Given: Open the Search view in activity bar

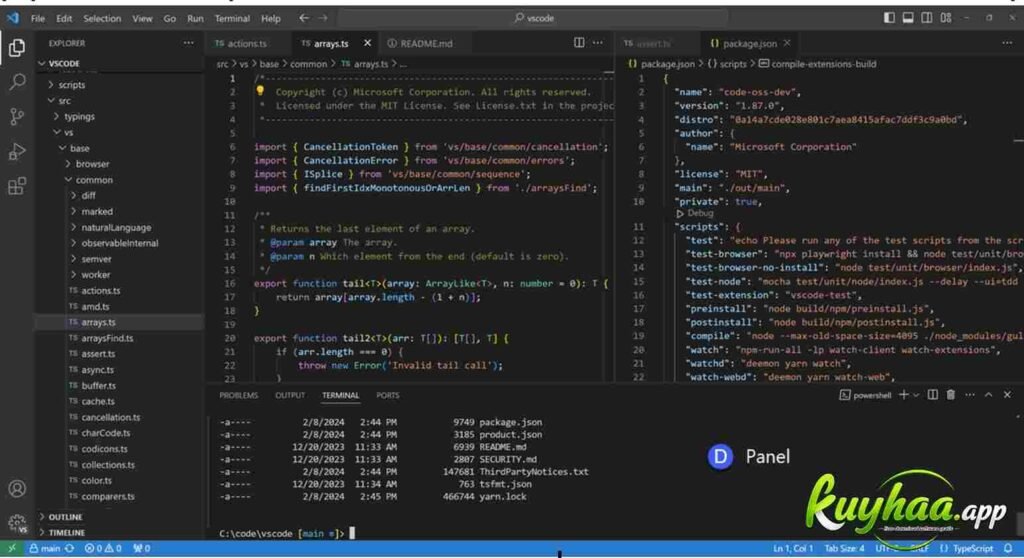Looking at the screenshot, I should tap(17, 82).
